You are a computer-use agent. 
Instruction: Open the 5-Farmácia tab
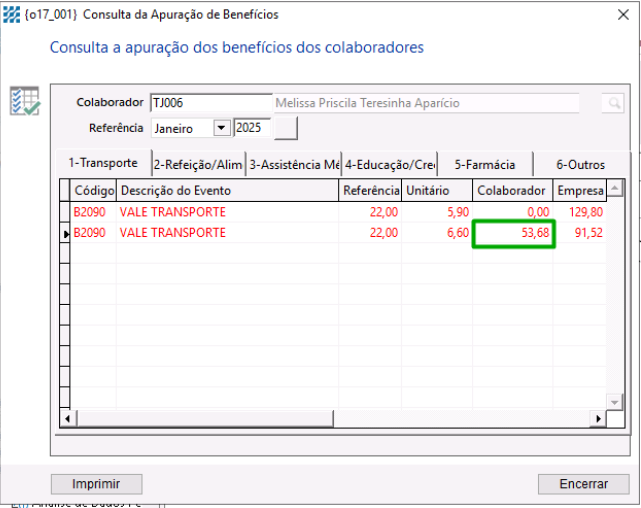pyautogui.click(x=484, y=164)
